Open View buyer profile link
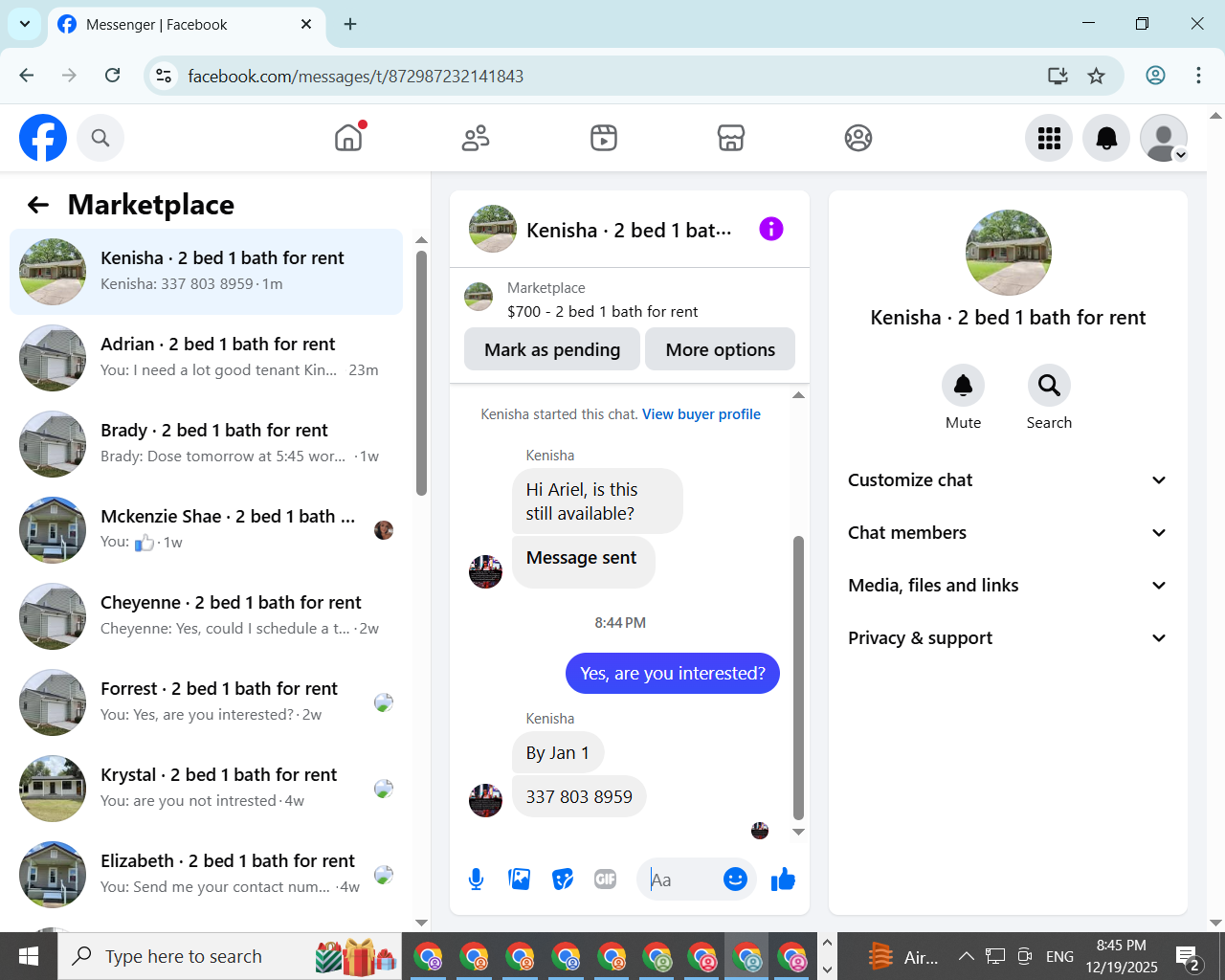 (702, 414)
